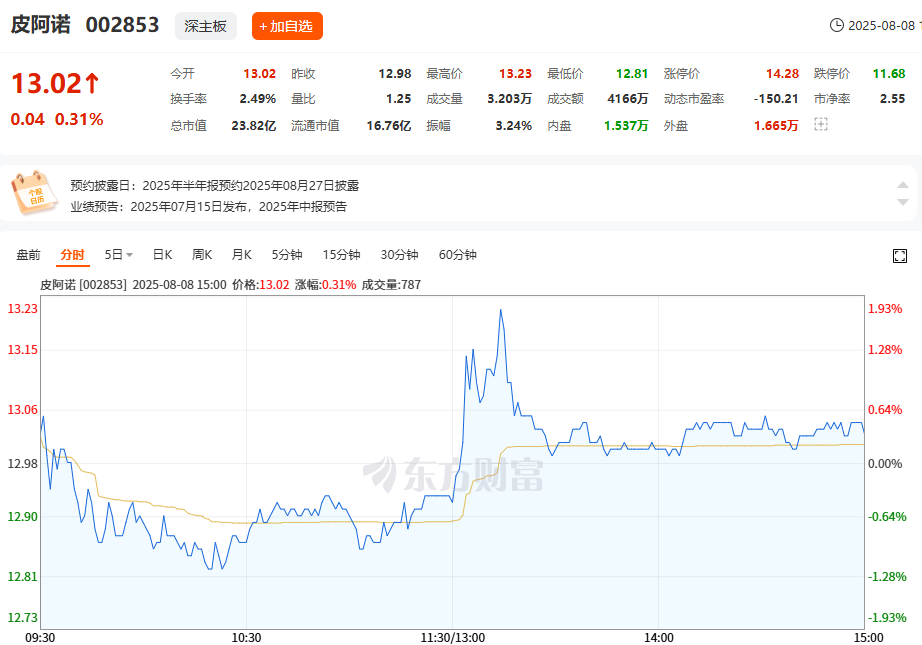
Task: Click the stock code 002853
Action: pyautogui.click(x=122, y=25)
